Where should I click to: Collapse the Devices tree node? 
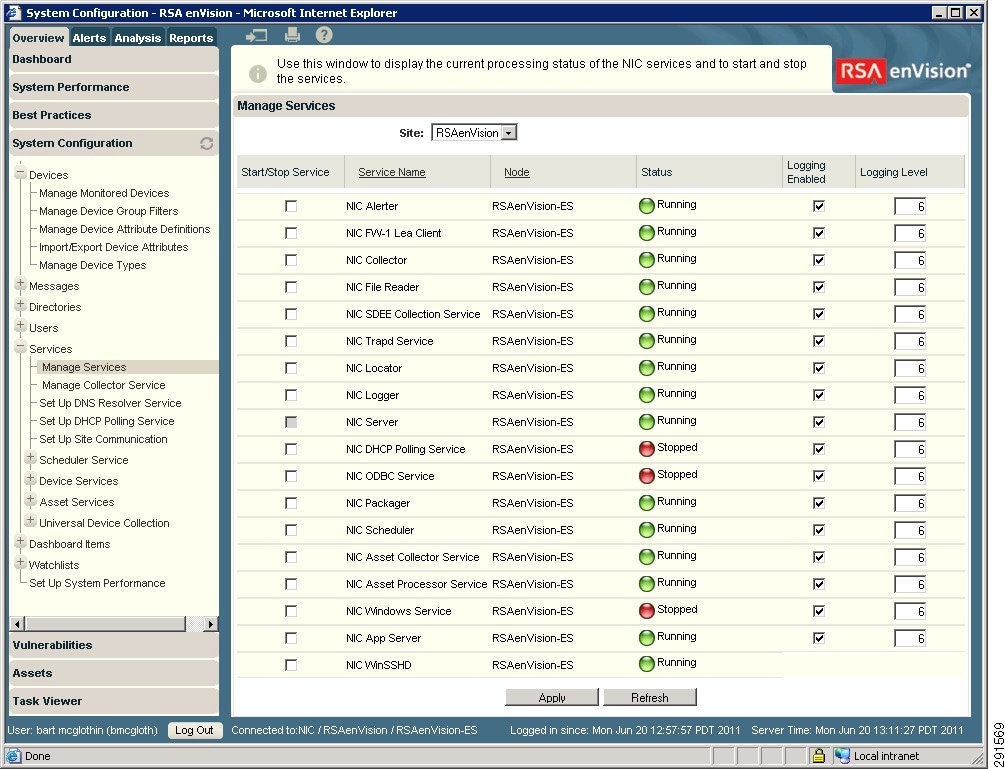(21, 172)
